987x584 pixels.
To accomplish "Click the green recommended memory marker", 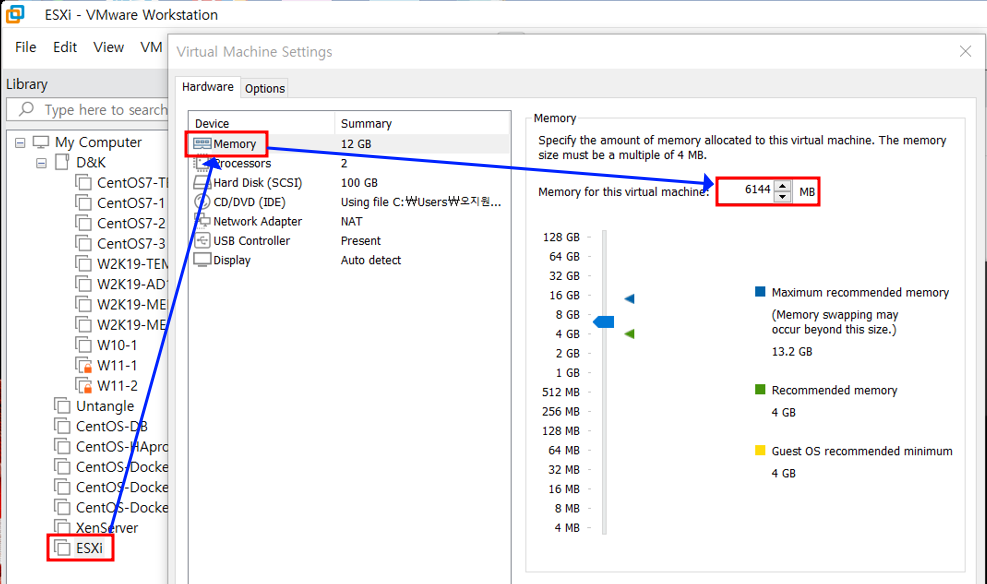I will point(629,334).
